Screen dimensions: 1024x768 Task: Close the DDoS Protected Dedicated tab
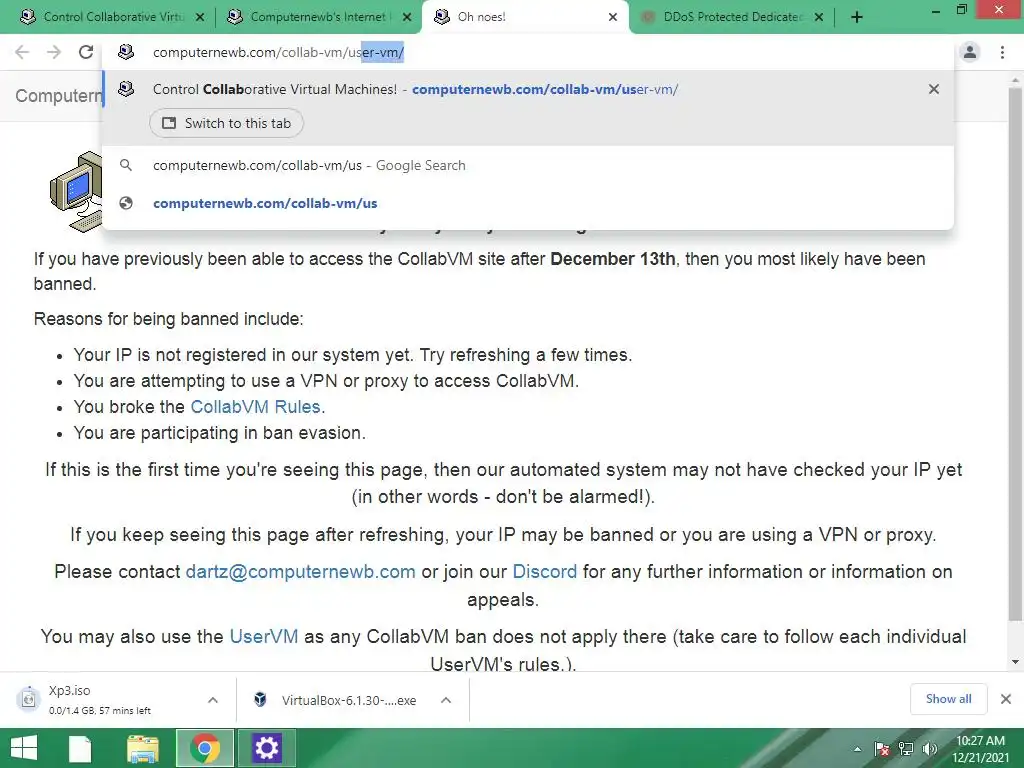819,18
